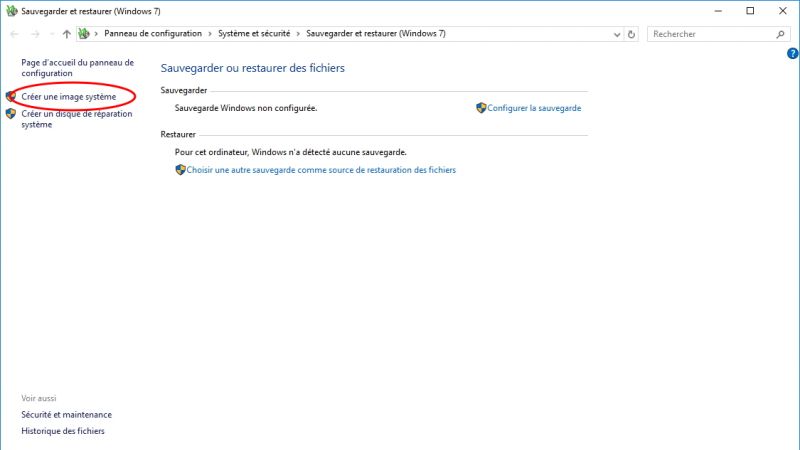The image size is (800, 450).
Task: Click the control panel icon in address bar
Action: coord(84,34)
